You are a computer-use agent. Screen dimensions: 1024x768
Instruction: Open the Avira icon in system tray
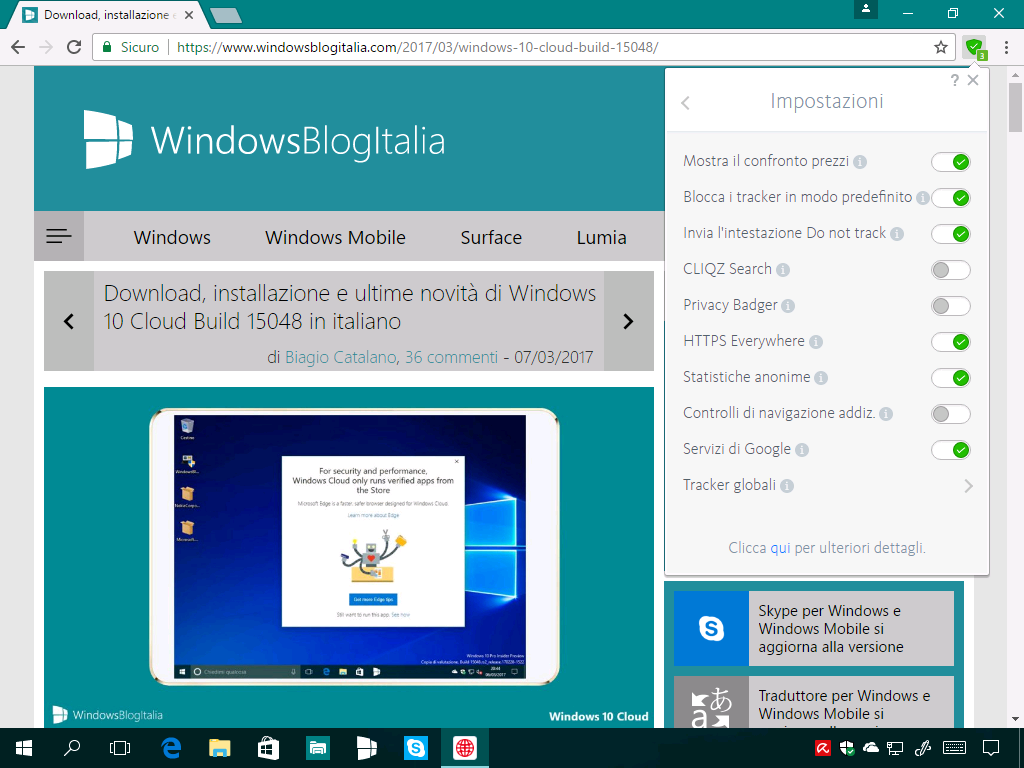tap(822, 748)
